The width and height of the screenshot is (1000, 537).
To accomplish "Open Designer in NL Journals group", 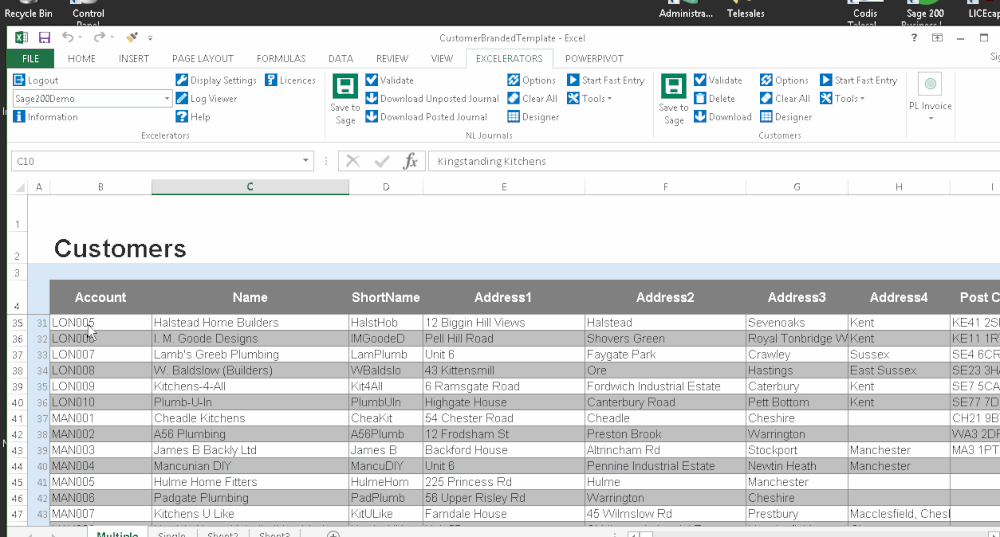I will tap(534, 117).
